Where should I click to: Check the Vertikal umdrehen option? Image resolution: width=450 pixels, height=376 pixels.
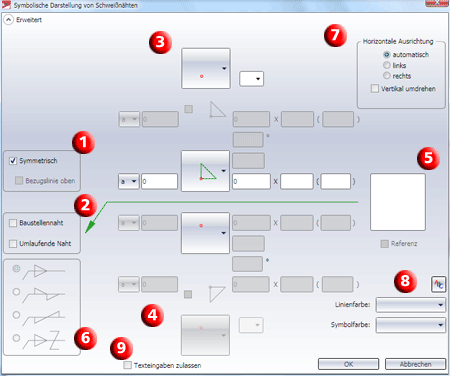(375, 89)
